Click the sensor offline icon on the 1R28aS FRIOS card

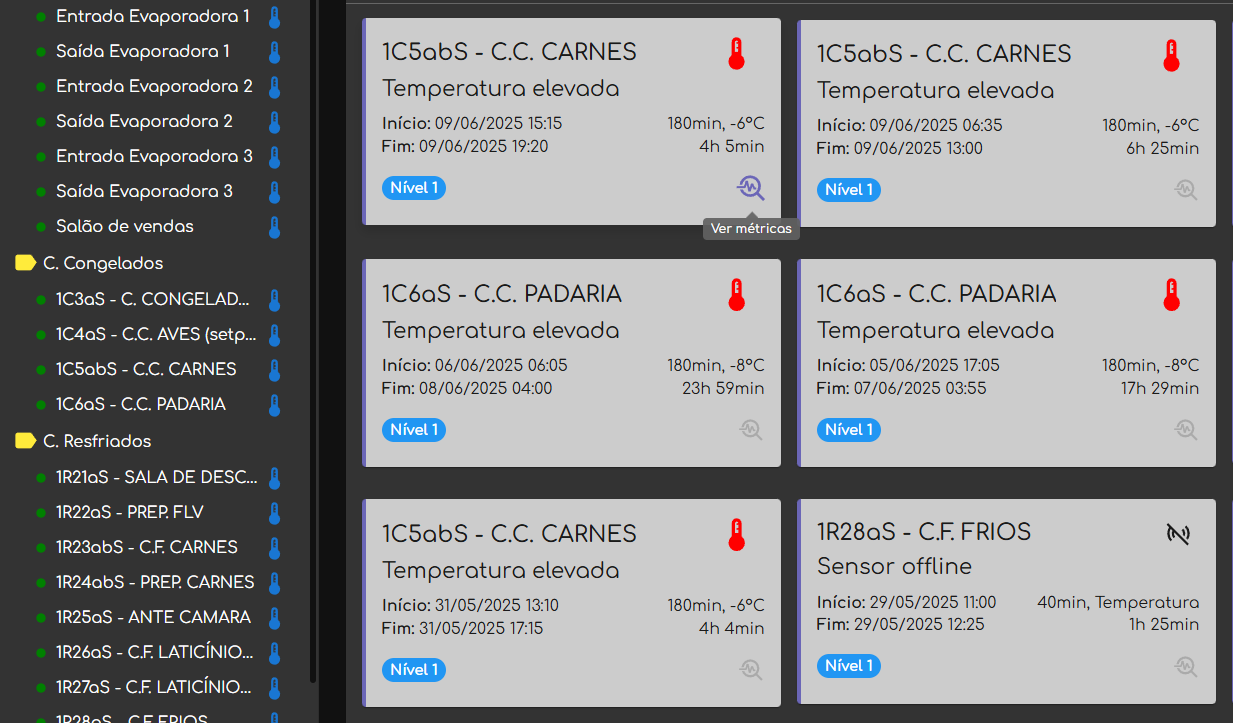point(1178,534)
